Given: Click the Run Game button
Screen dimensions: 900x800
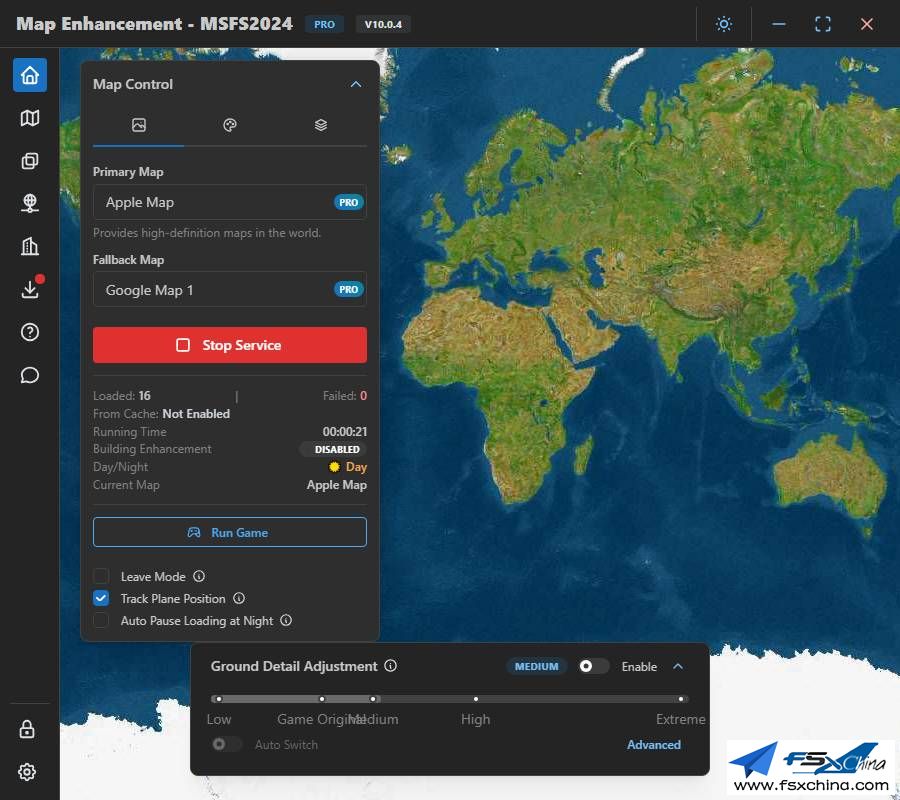Looking at the screenshot, I should (230, 532).
